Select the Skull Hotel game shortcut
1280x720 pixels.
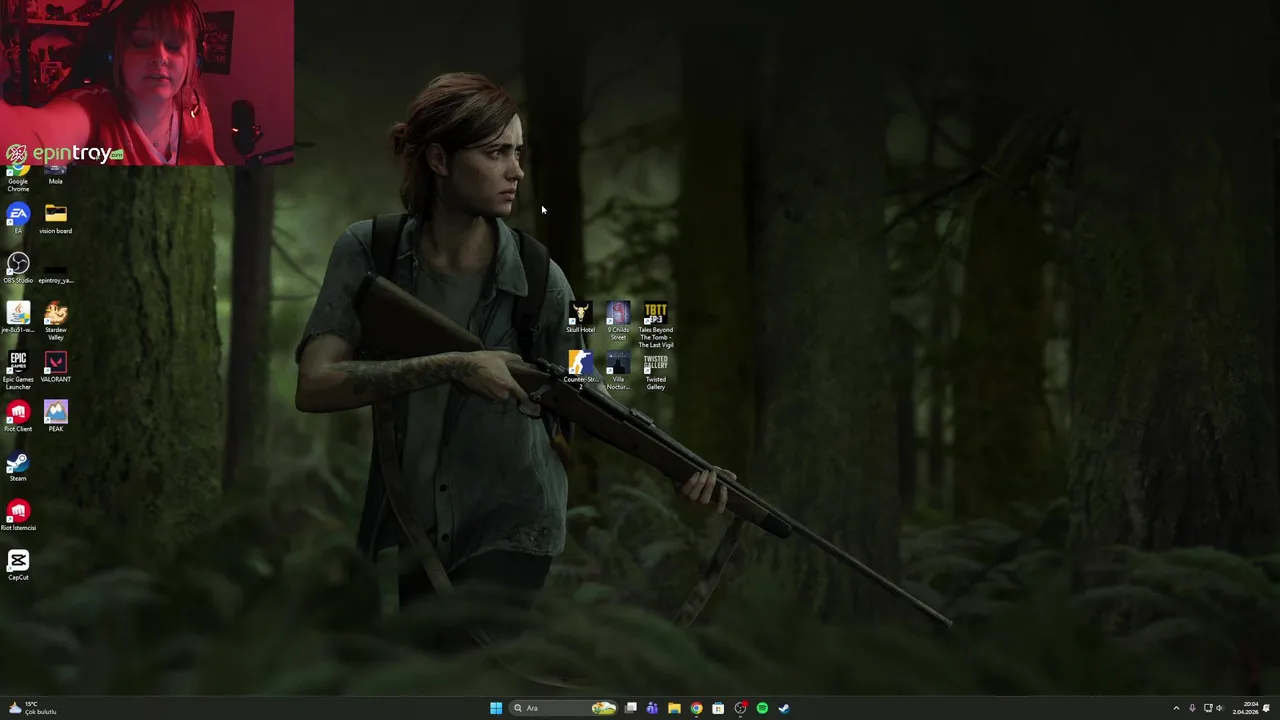click(x=581, y=318)
